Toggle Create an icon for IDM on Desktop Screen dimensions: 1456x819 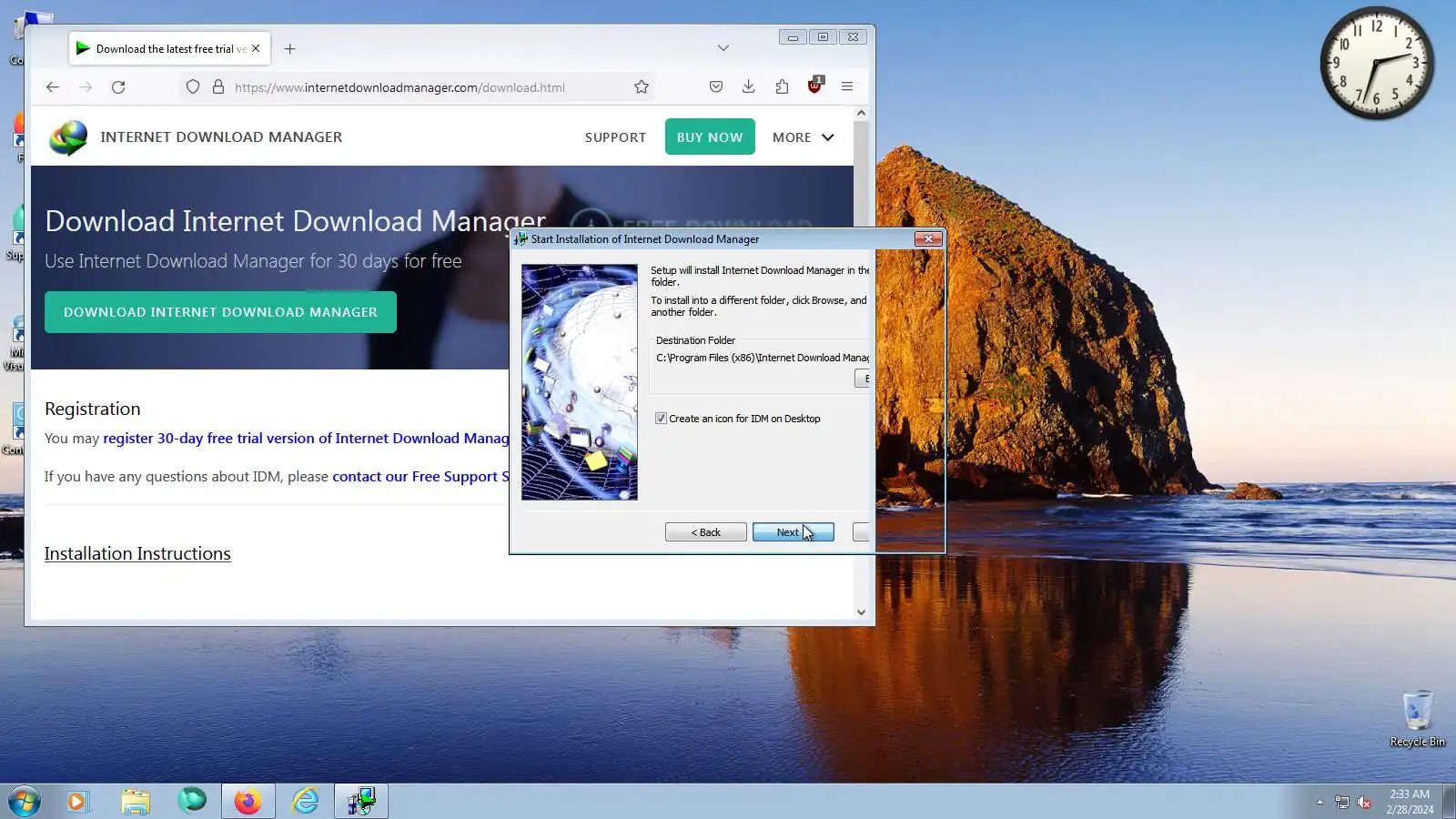661,419
